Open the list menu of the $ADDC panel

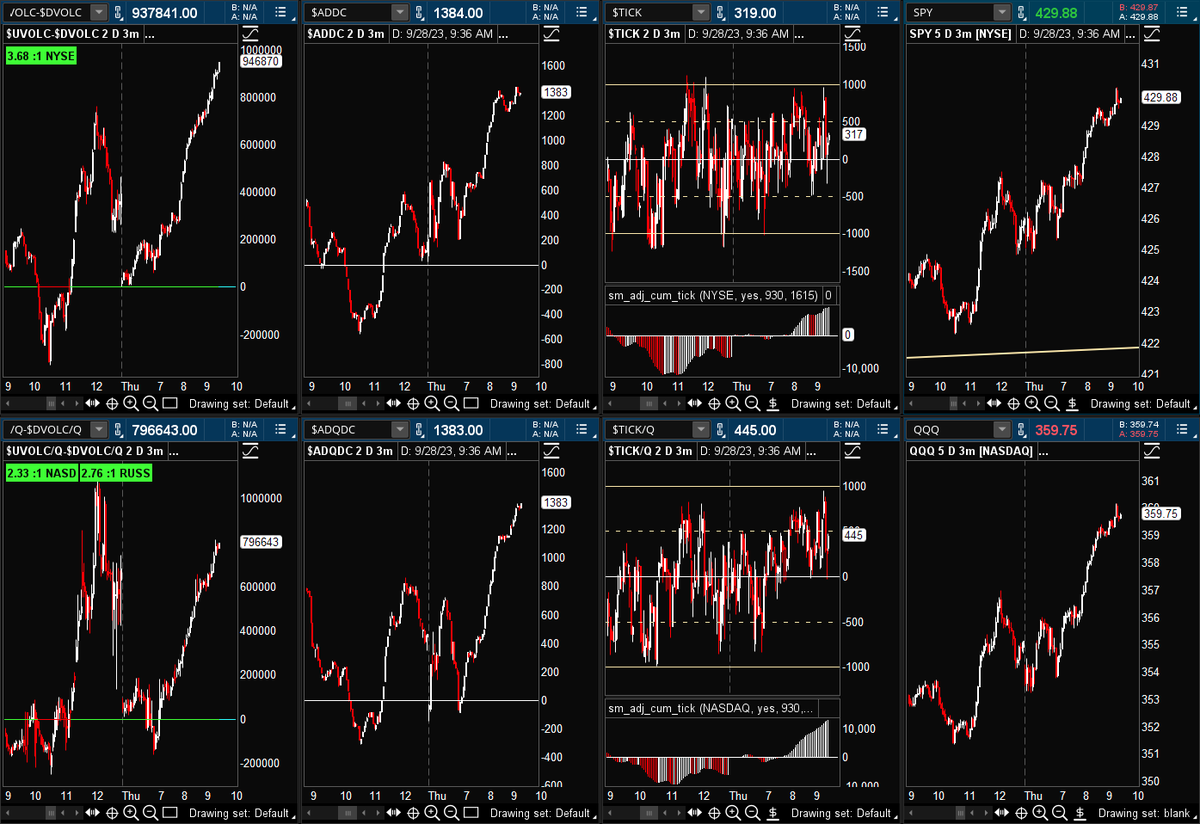click(x=582, y=12)
